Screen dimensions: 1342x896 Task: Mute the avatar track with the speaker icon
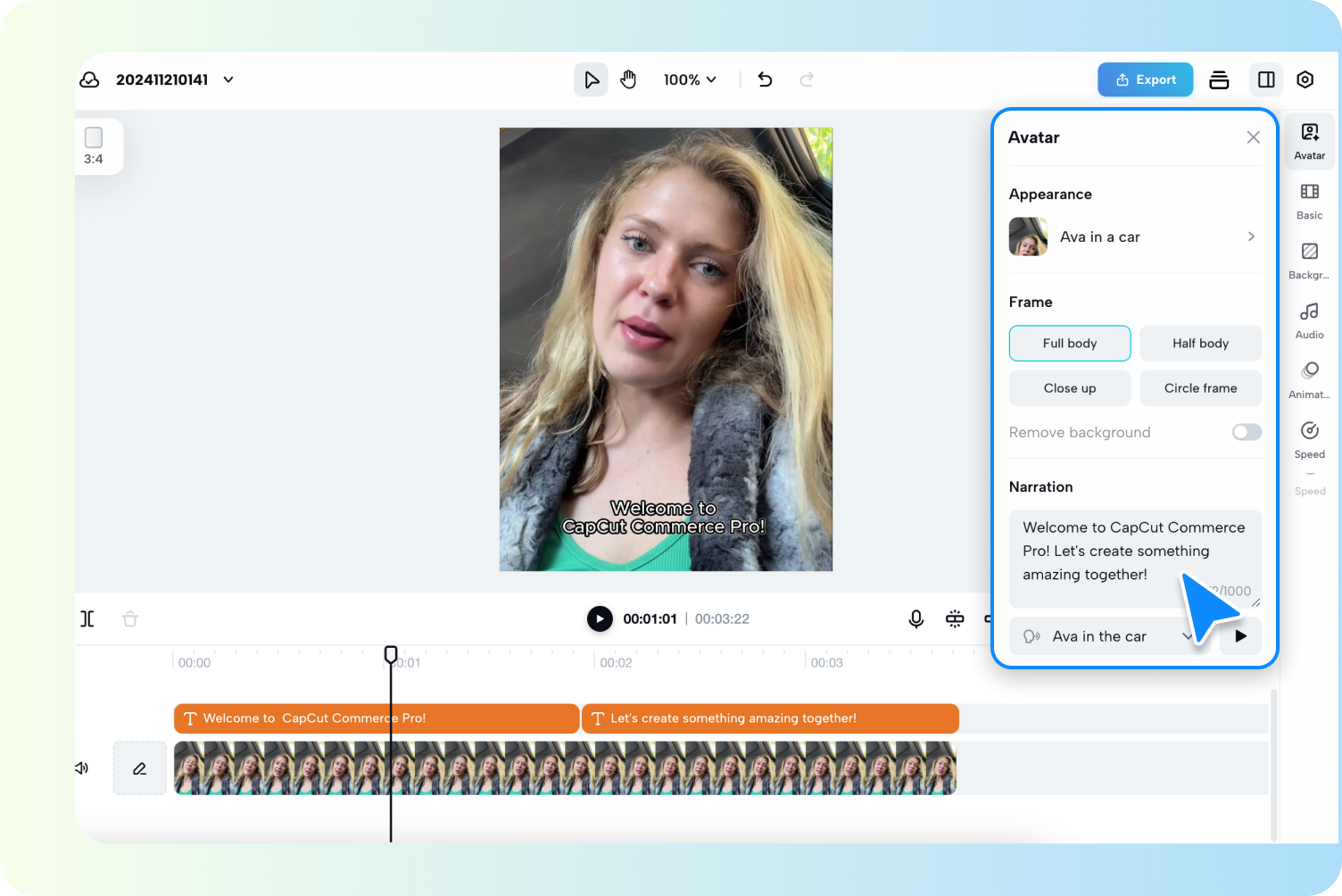click(x=81, y=767)
